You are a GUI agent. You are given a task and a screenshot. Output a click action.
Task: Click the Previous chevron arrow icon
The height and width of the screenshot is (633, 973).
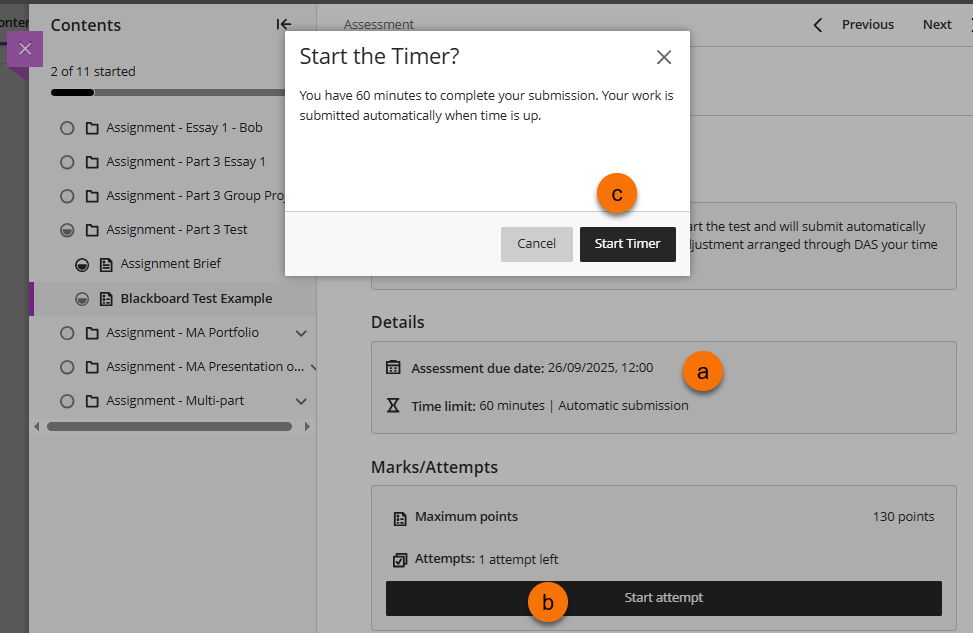818,25
